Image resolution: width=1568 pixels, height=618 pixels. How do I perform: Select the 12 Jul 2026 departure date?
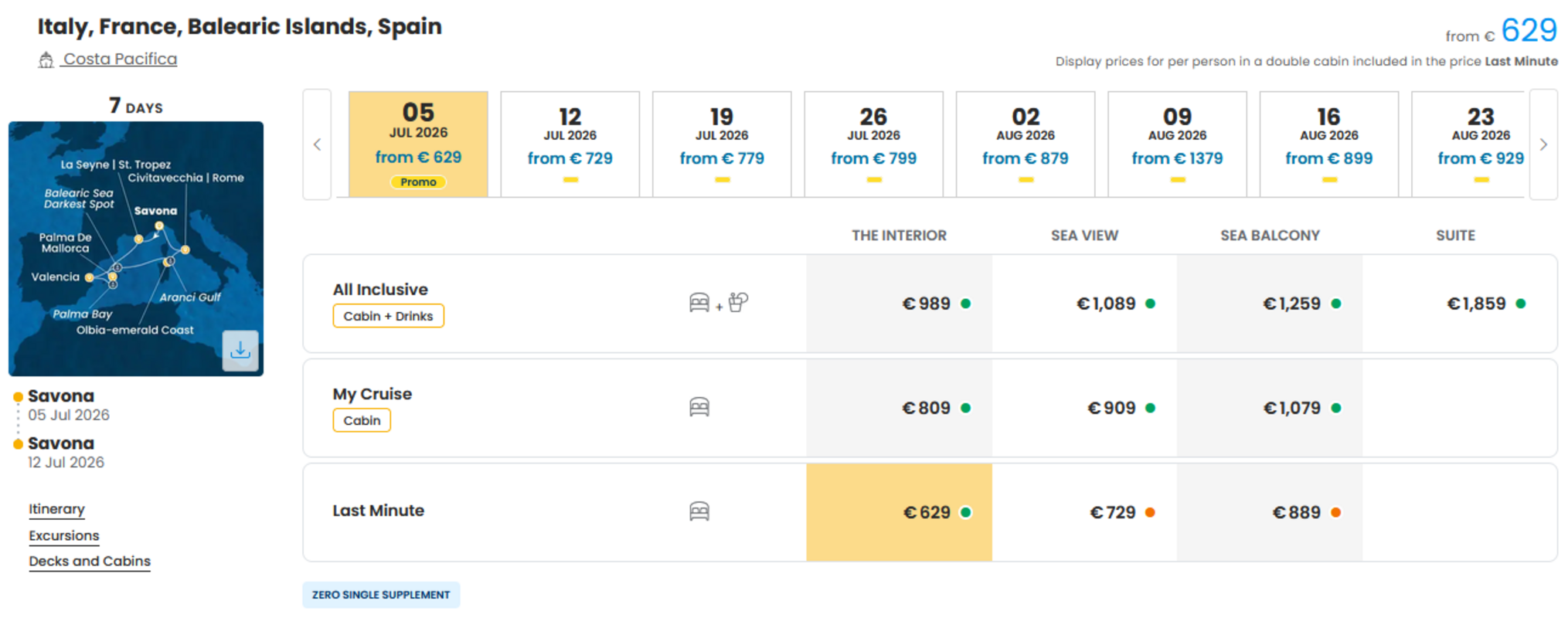pos(570,144)
